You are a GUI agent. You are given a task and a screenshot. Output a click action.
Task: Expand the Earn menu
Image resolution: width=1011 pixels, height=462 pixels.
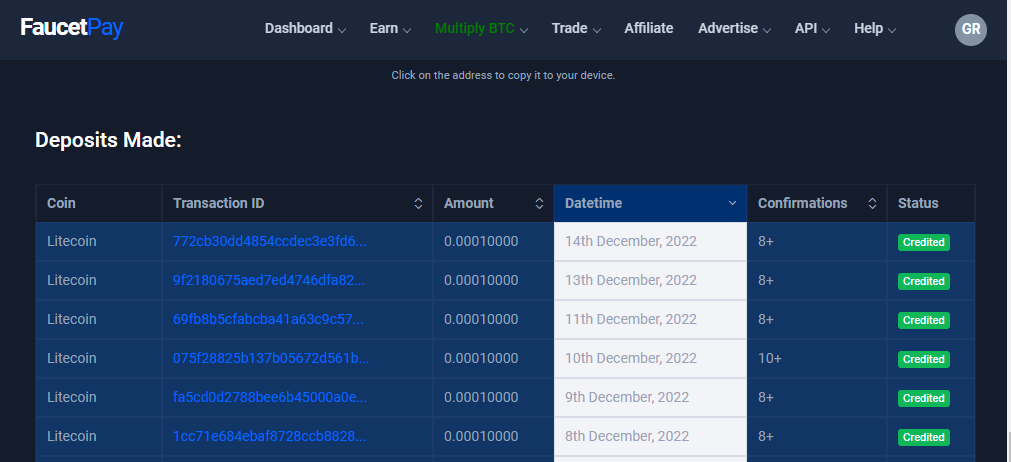pos(390,28)
